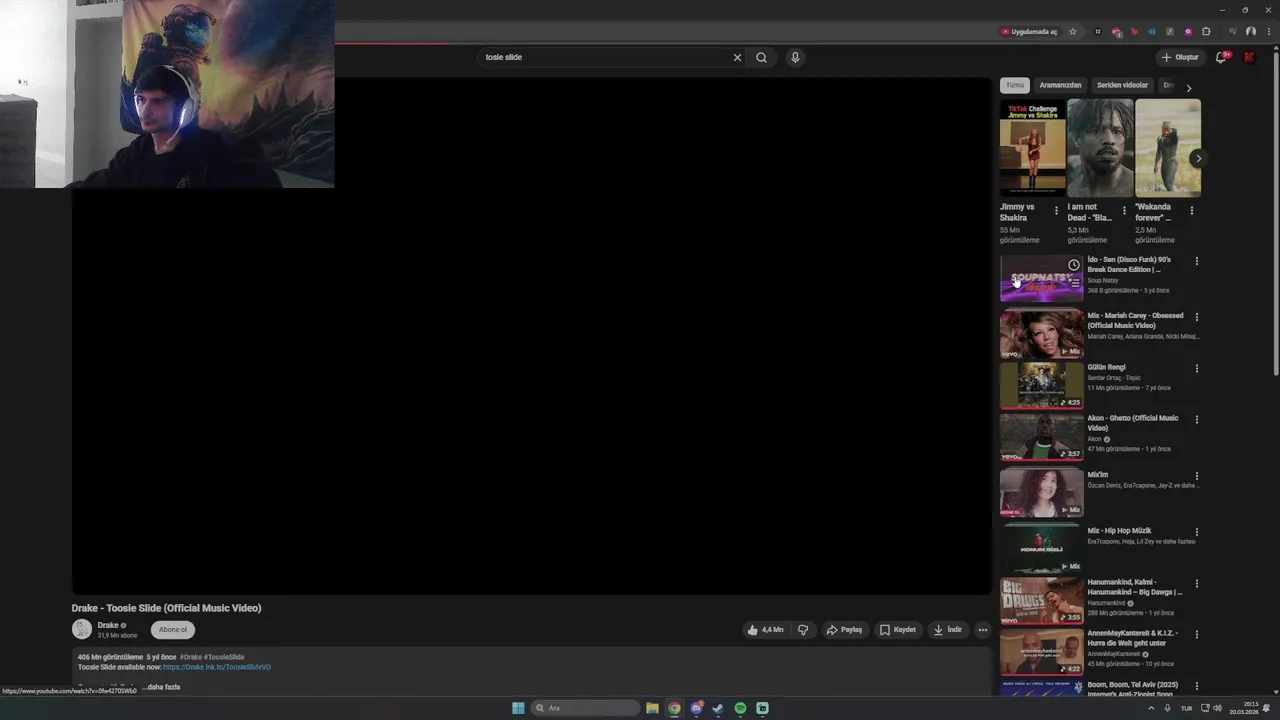
Task: Open the AnnenMayKantereit & K.I.Z. video
Action: pyautogui.click(x=1041, y=652)
